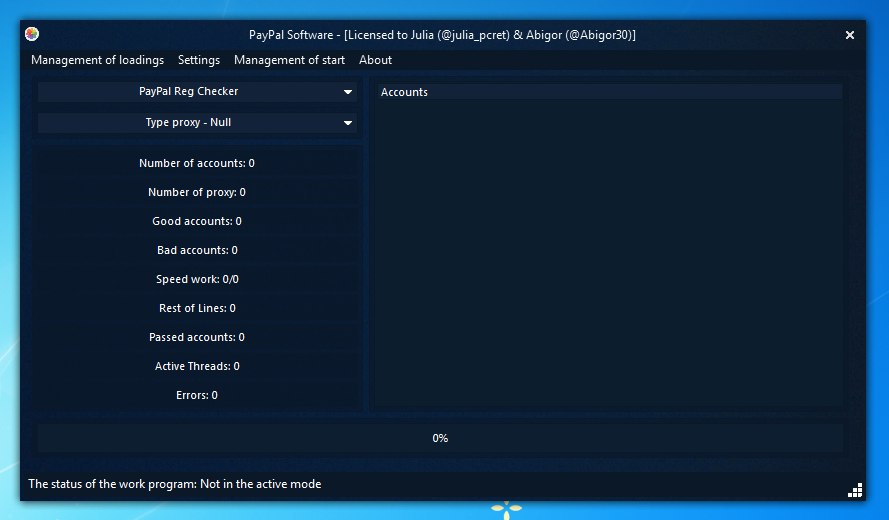Open the About menu

pyautogui.click(x=375, y=60)
